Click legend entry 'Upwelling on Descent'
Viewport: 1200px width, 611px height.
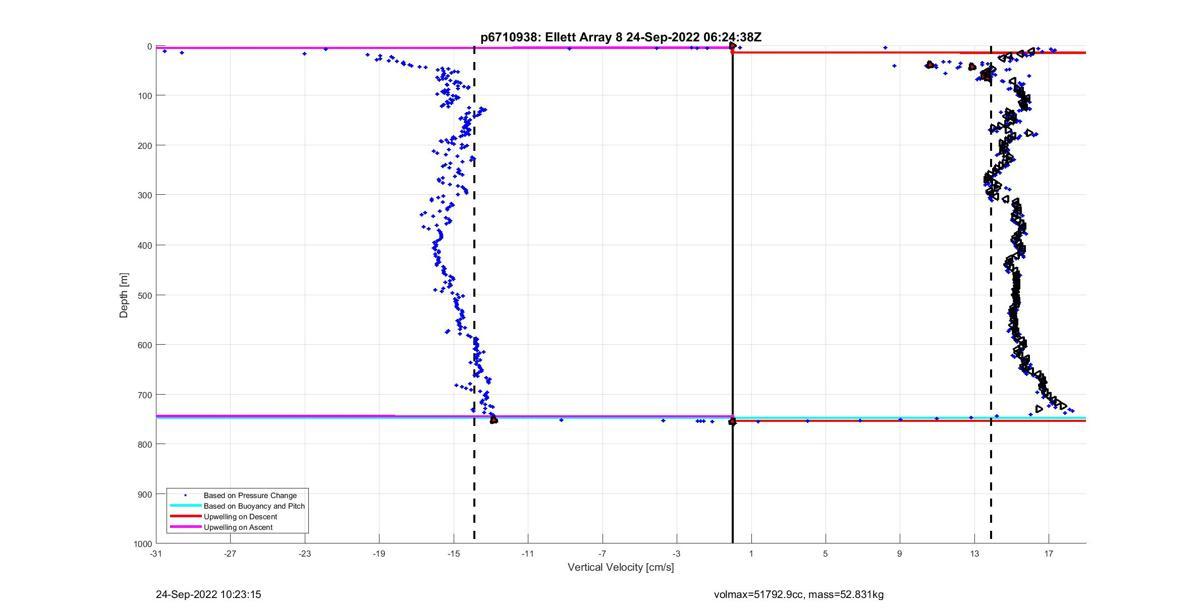tap(240, 517)
